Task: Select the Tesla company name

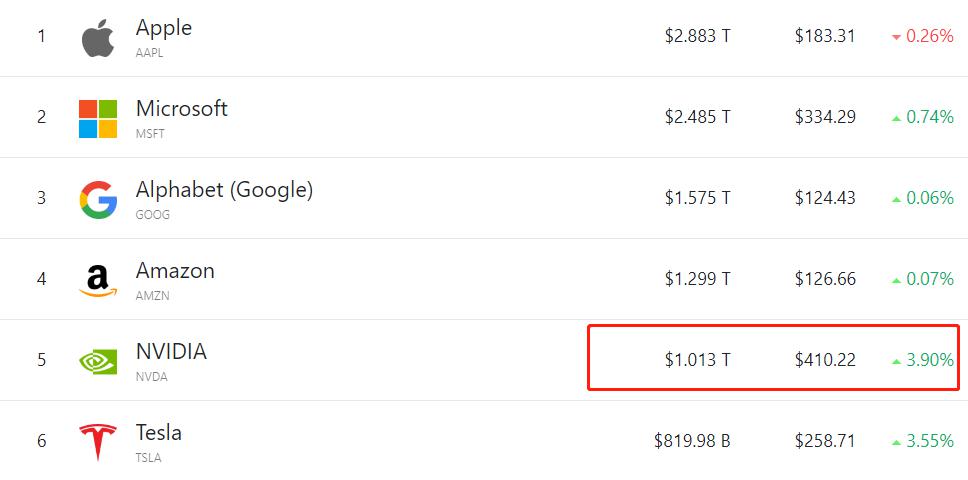Action: pos(159,432)
